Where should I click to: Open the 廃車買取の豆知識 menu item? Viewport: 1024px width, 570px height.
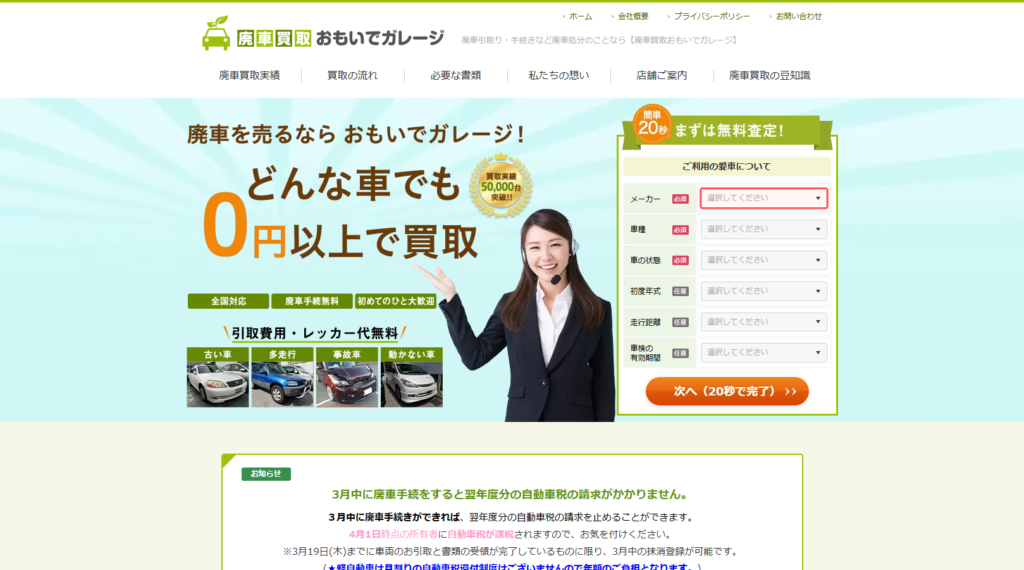pos(769,75)
